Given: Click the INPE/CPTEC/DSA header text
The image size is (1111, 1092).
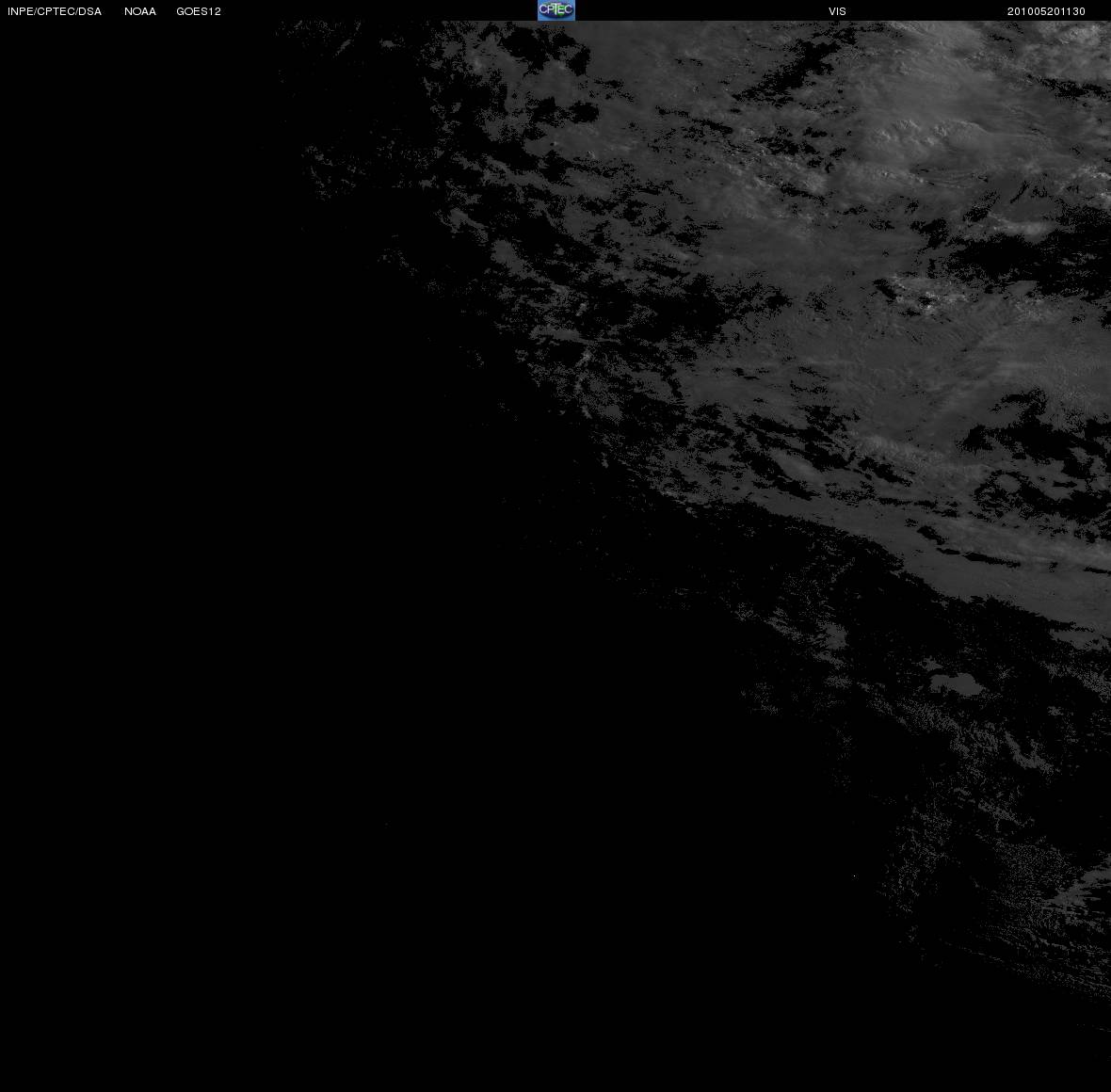Looking at the screenshot, I should pos(55,11).
